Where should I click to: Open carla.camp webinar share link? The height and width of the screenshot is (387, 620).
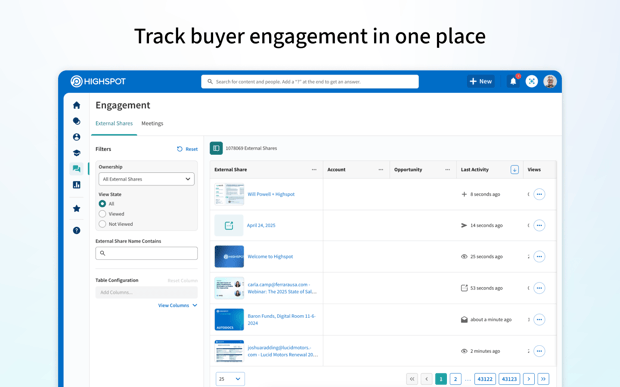282,288
